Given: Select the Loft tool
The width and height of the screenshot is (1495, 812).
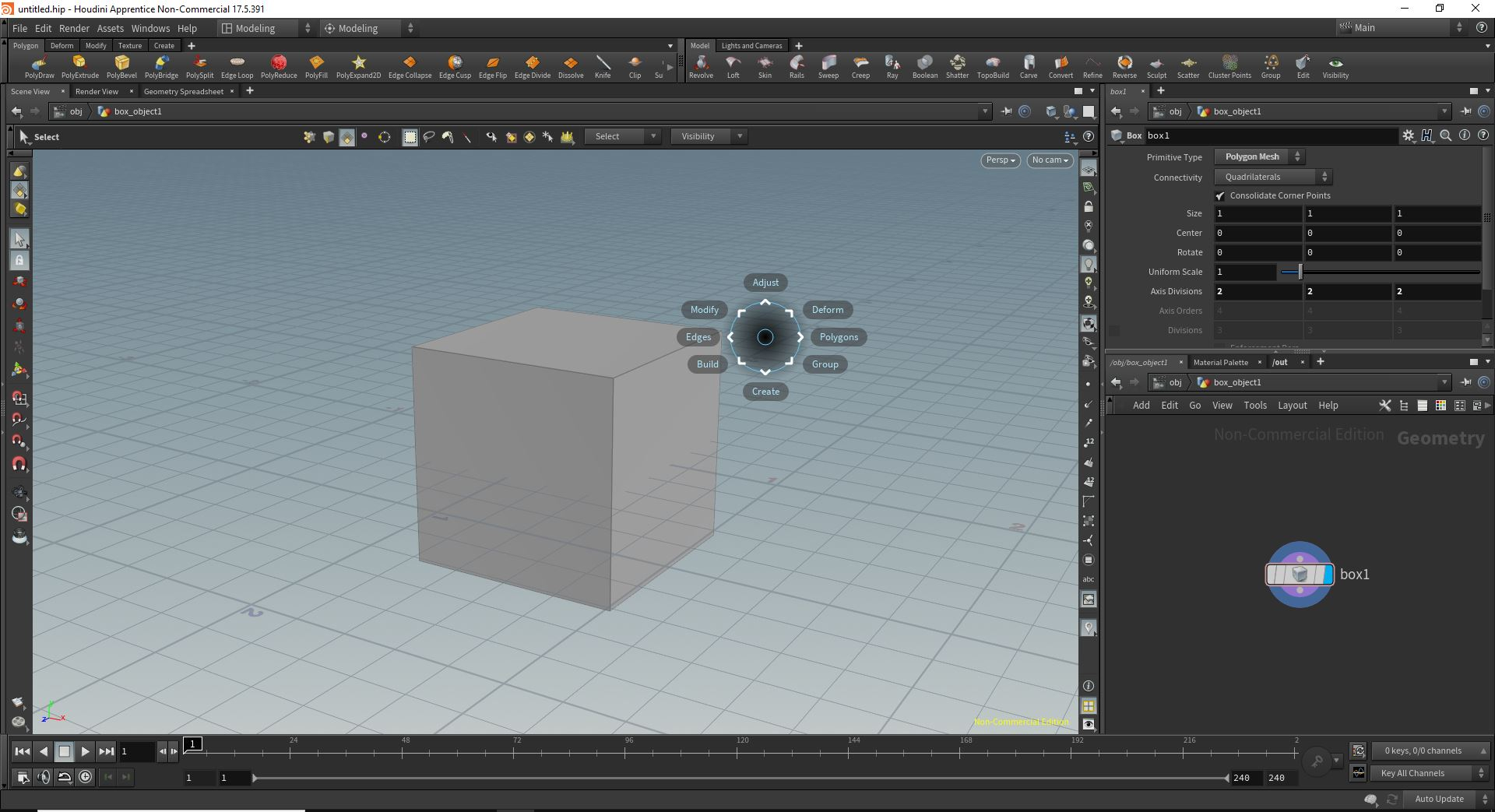Looking at the screenshot, I should pyautogui.click(x=733, y=67).
